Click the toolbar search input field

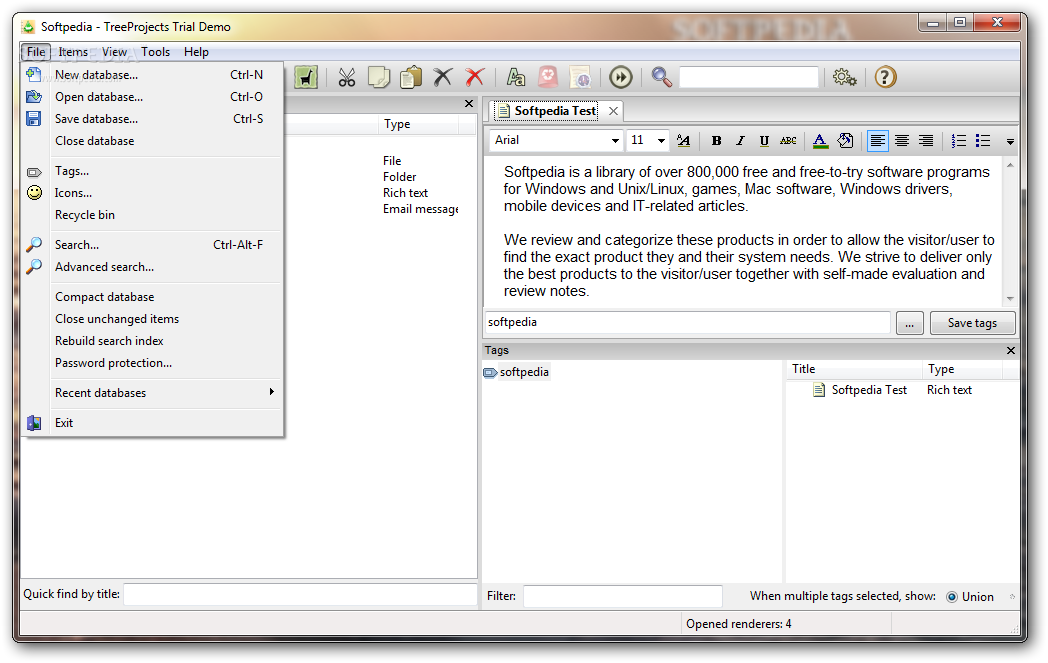(x=749, y=78)
